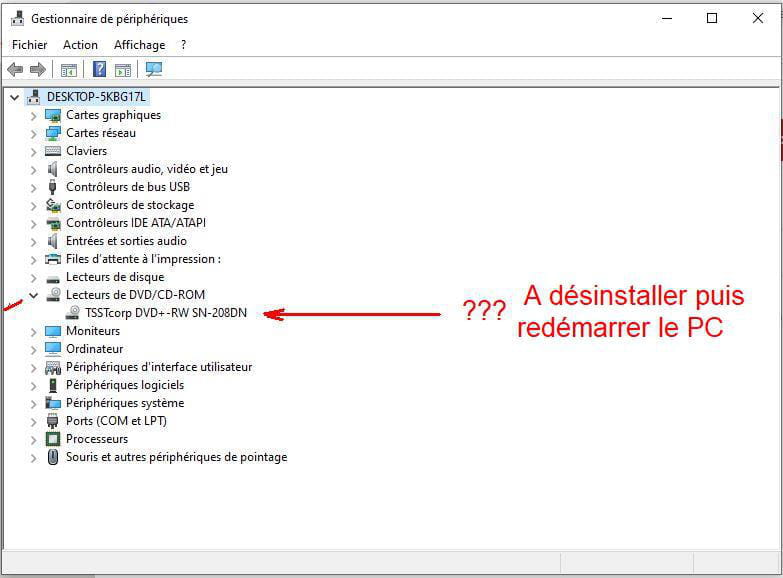
Task: Close the Gestionnaire de périphériques window
Action: (758, 18)
